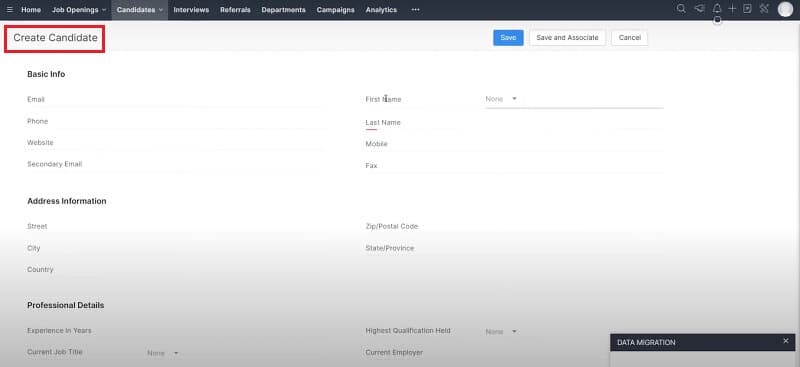Go to the Home tab
The height and width of the screenshot is (367, 800).
[x=31, y=10]
